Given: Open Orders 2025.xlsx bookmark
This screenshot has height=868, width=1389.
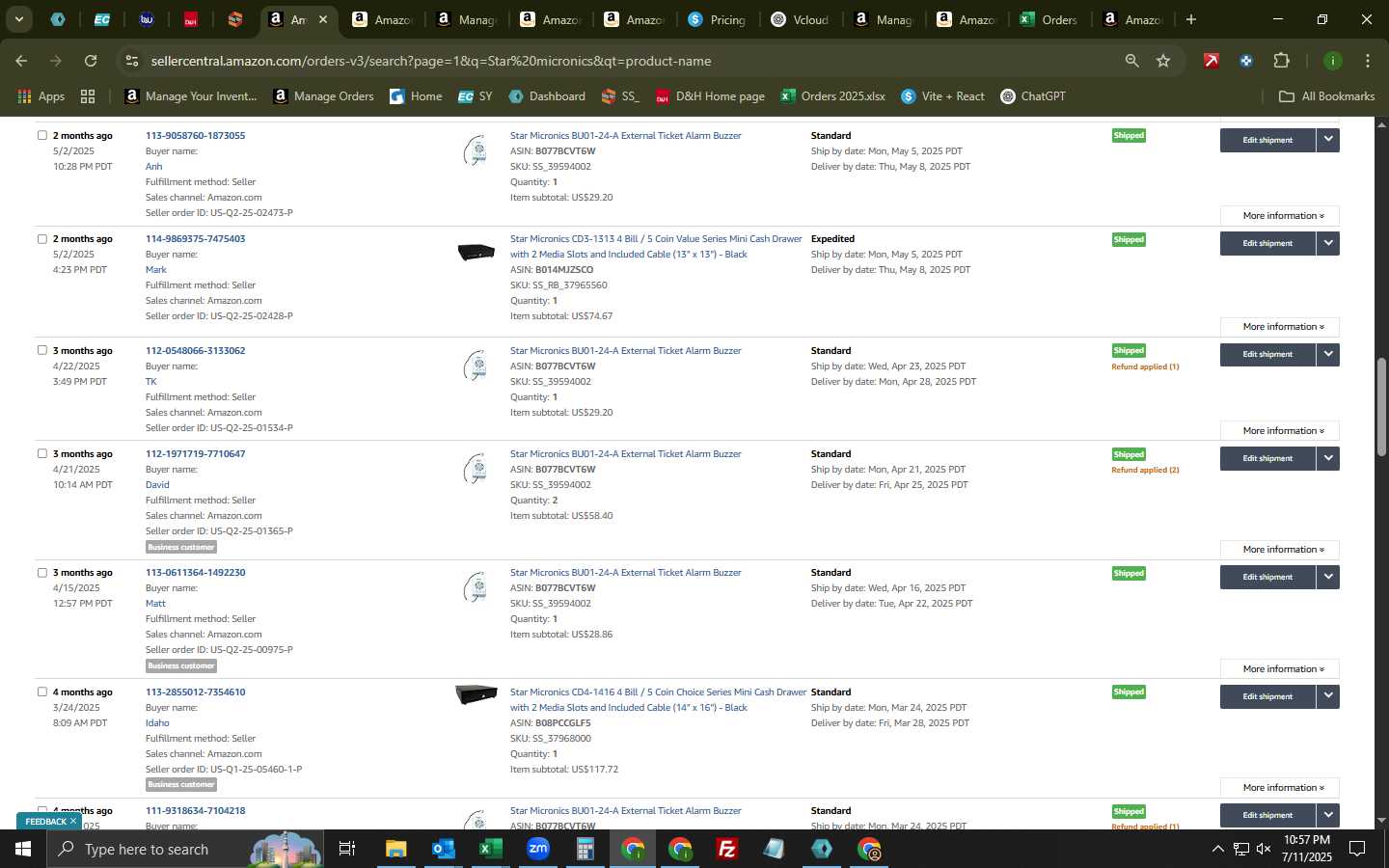Looking at the screenshot, I should (x=832, y=96).
